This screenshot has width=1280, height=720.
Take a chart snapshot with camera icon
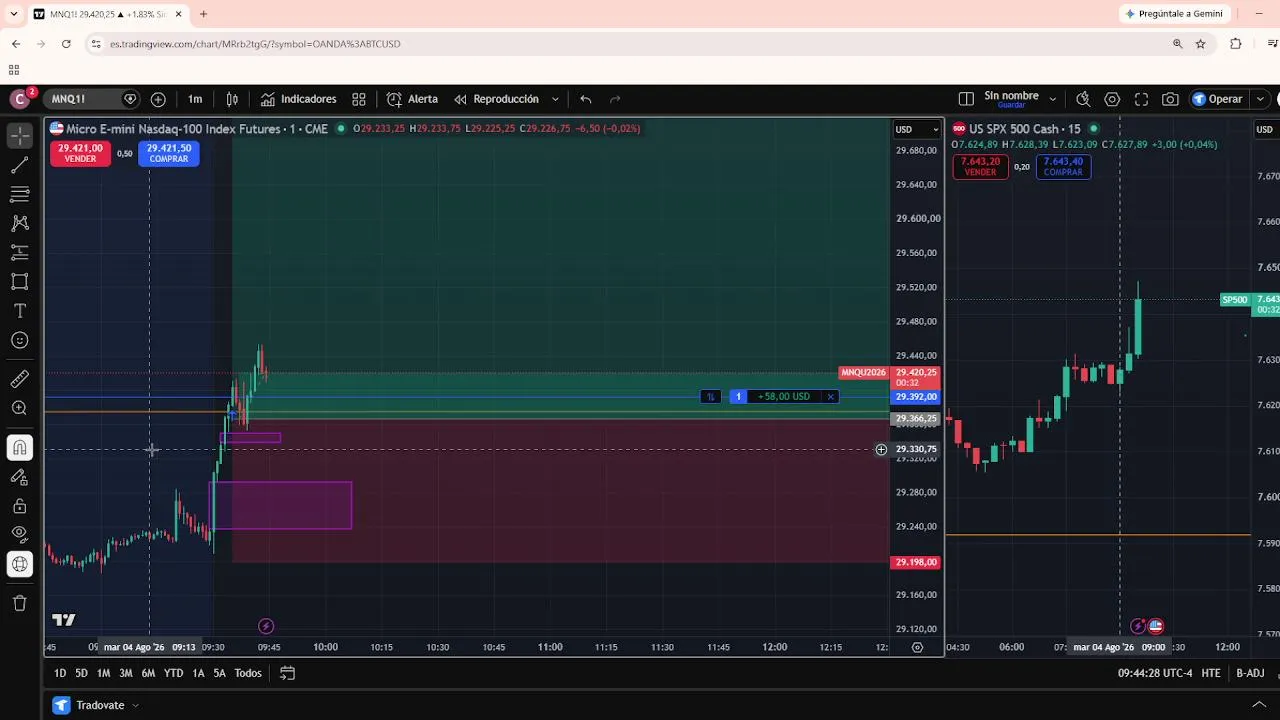tap(1170, 99)
